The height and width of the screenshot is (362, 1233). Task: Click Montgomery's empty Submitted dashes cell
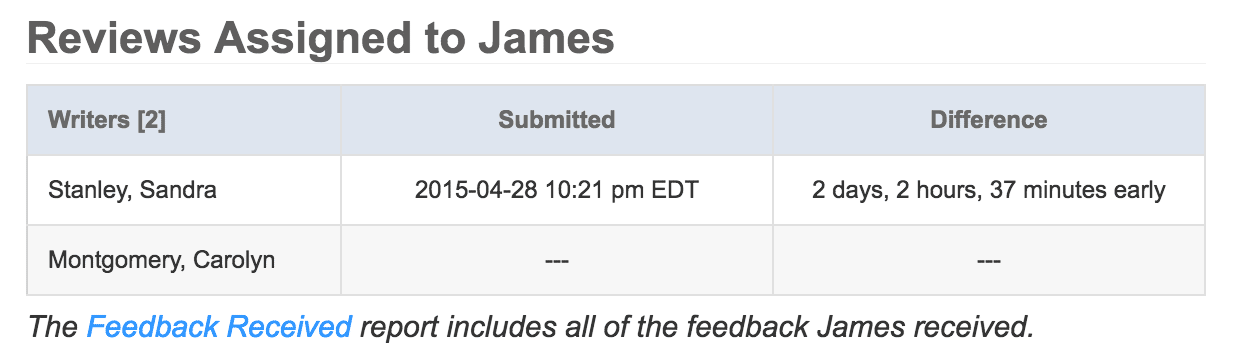point(557,260)
